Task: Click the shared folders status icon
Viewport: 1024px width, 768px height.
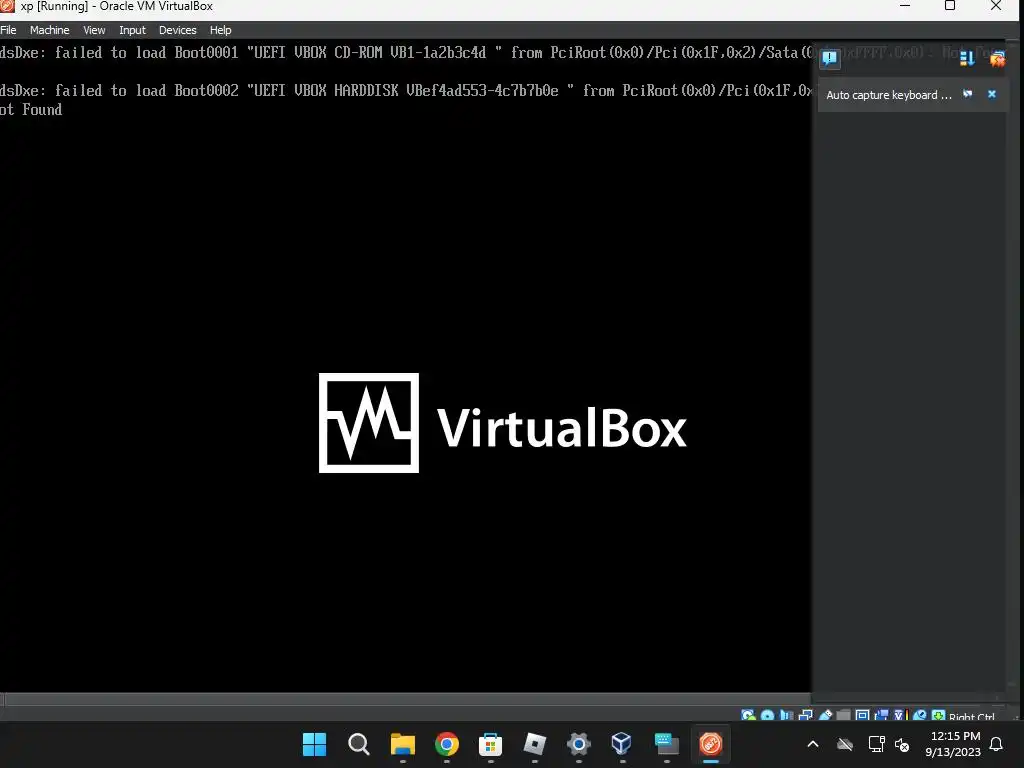Action: pos(843,715)
